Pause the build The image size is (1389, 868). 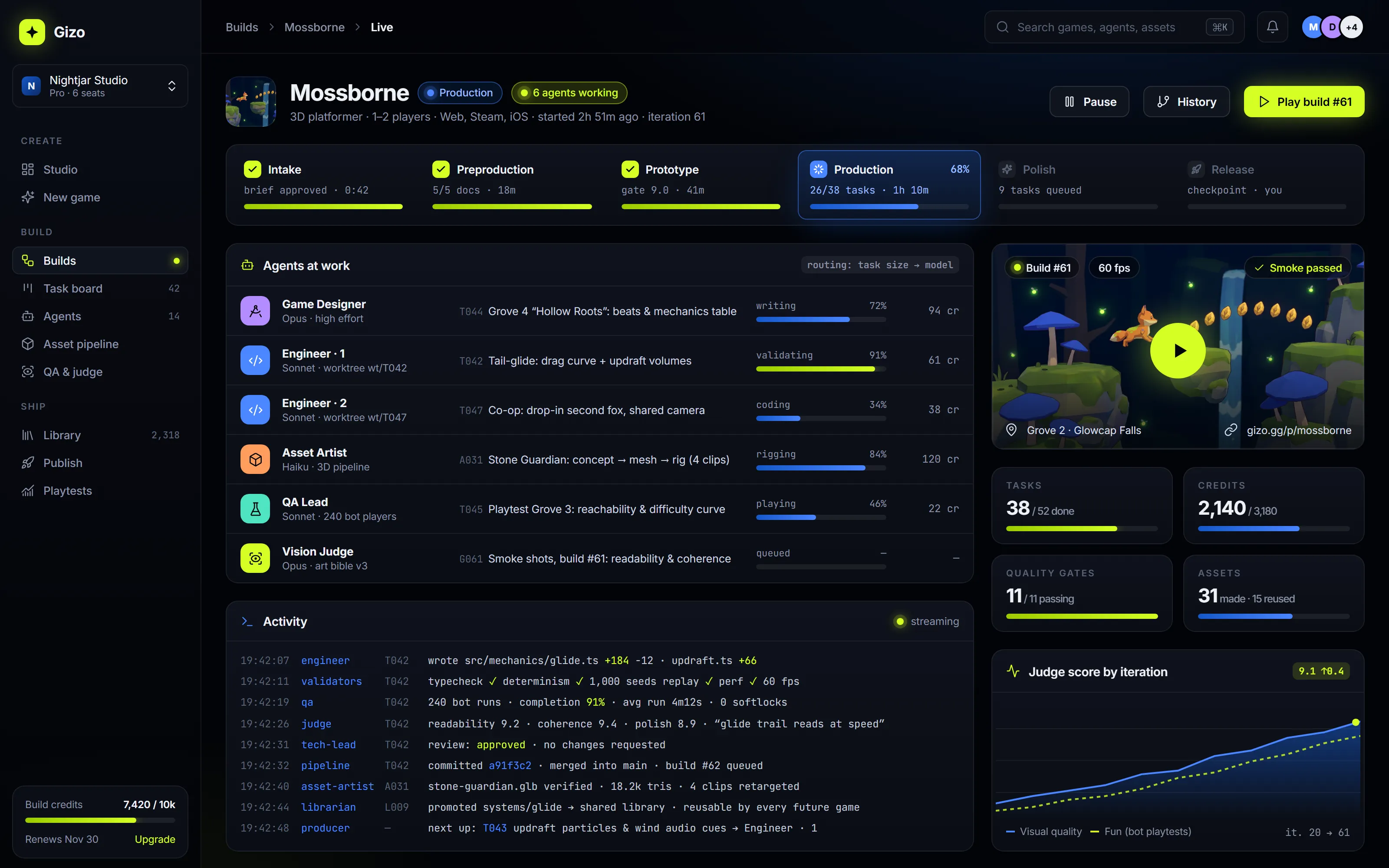click(x=1089, y=102)
